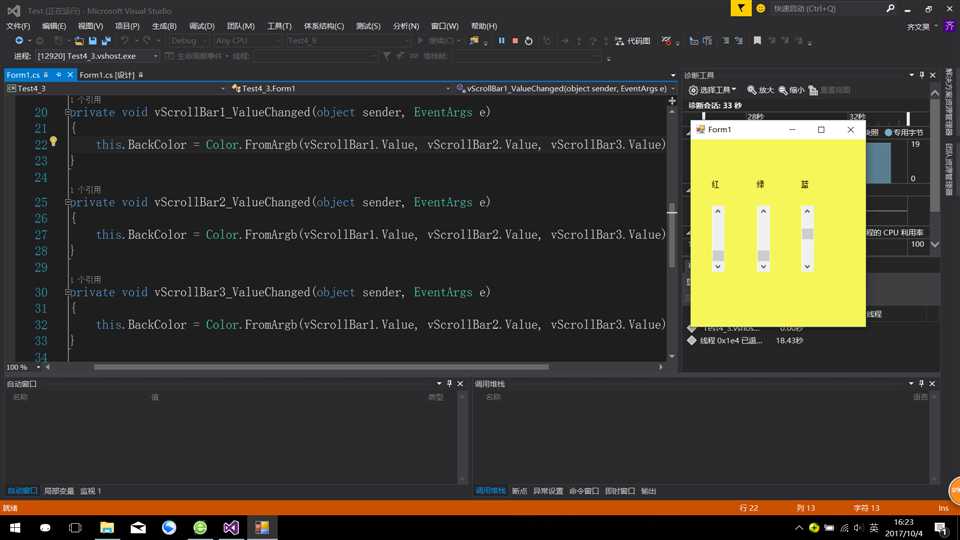This screenshot has height=540, width=960.
Task: Switch to the Locals (局部变量) tab
Action: [59, 491]
